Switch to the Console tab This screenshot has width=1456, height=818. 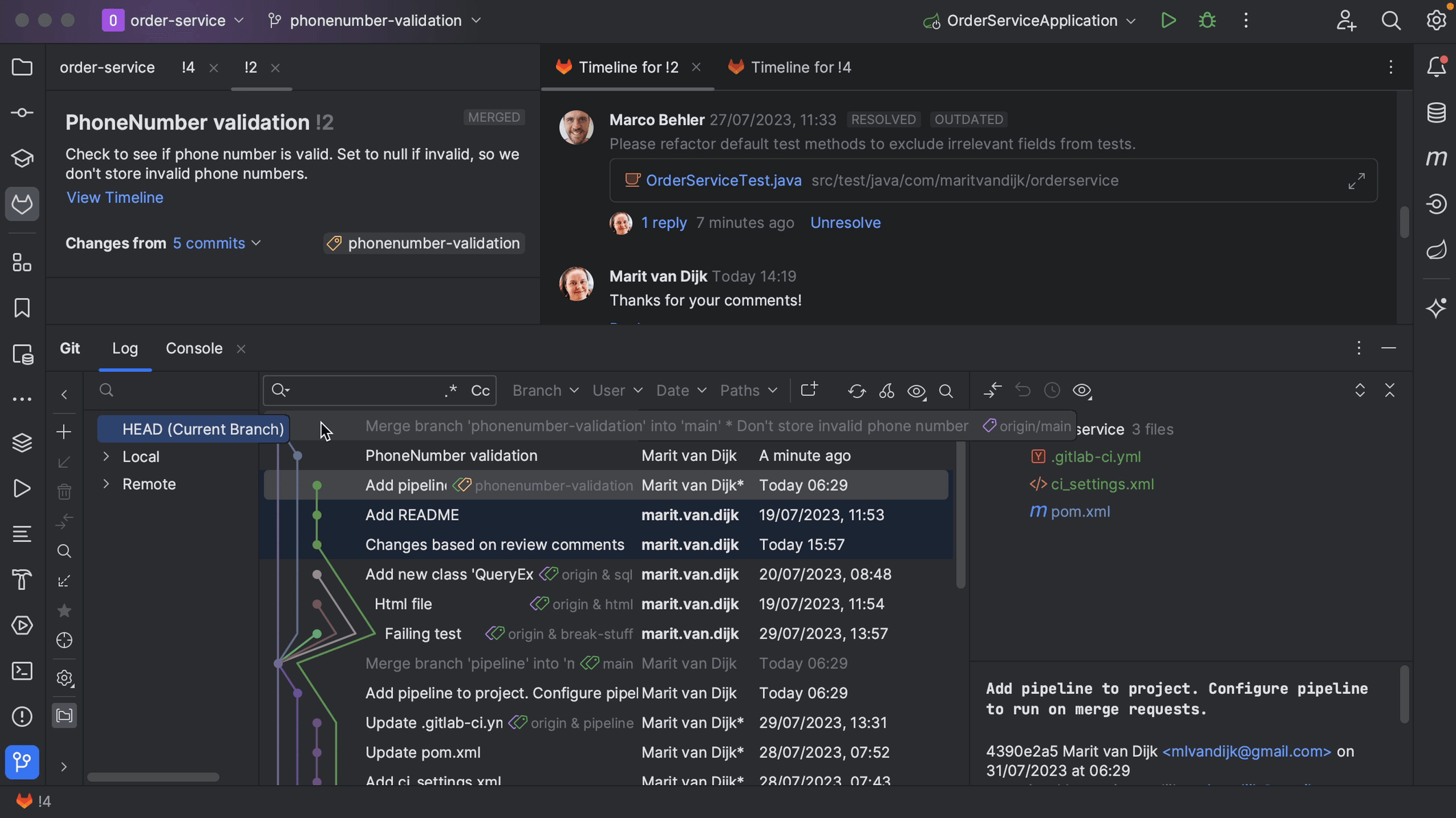point(193,349)
